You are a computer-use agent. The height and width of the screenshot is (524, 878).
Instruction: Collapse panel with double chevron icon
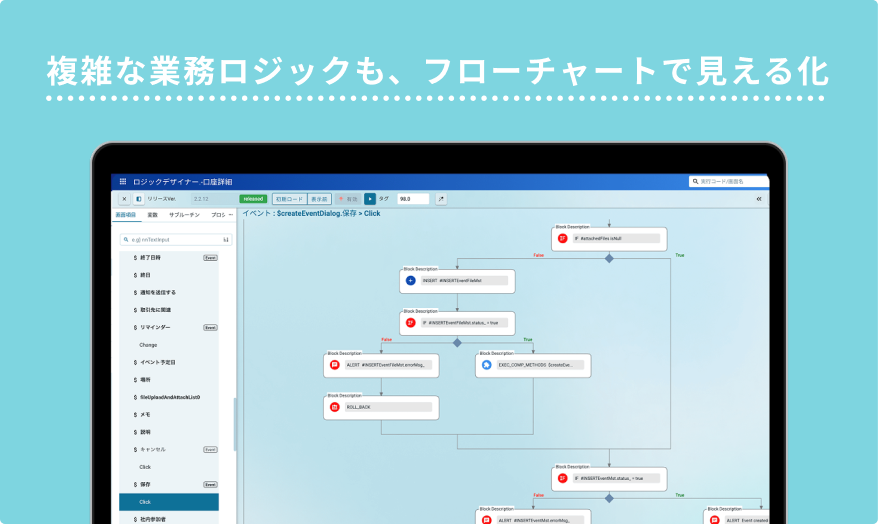759,199
